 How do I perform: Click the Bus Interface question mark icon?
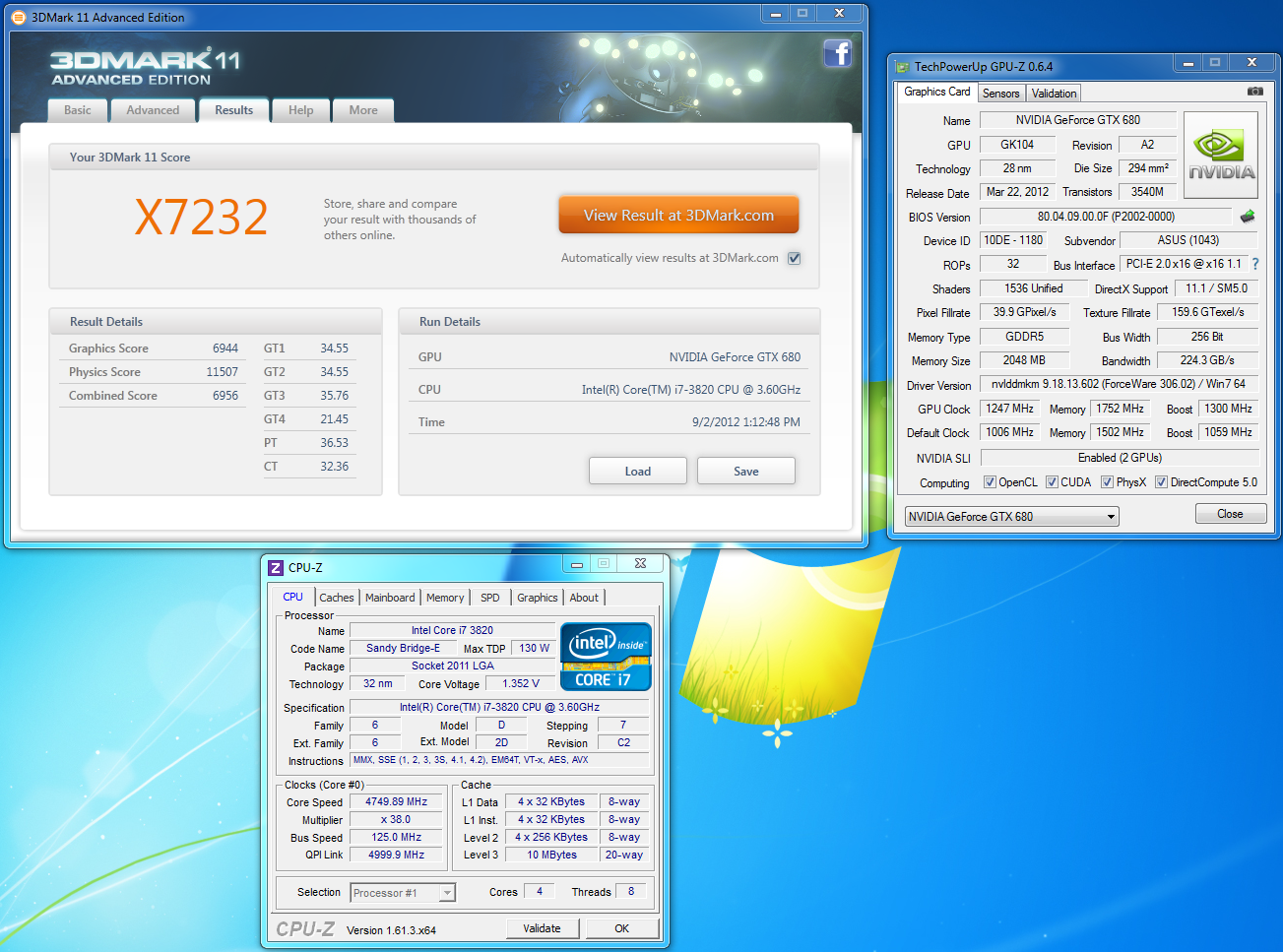pos(1255,264)
